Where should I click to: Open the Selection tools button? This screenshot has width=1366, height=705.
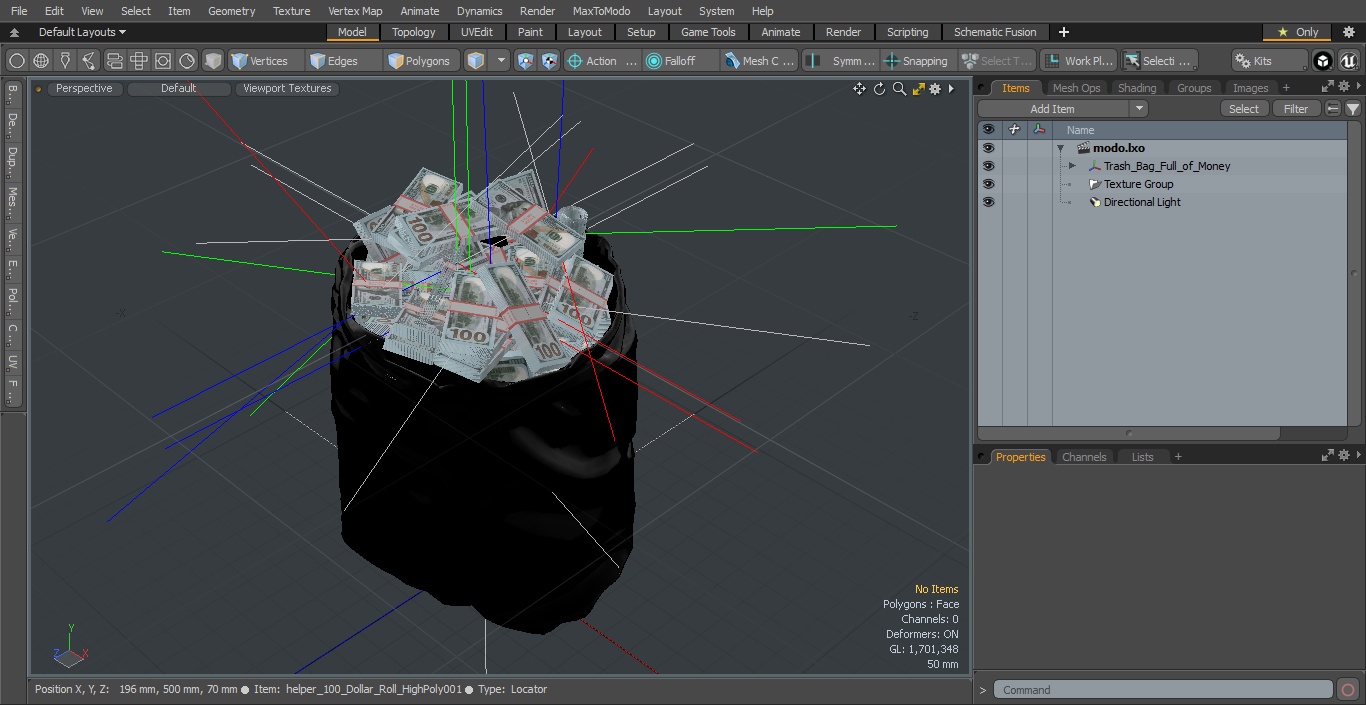point(1158,61)
